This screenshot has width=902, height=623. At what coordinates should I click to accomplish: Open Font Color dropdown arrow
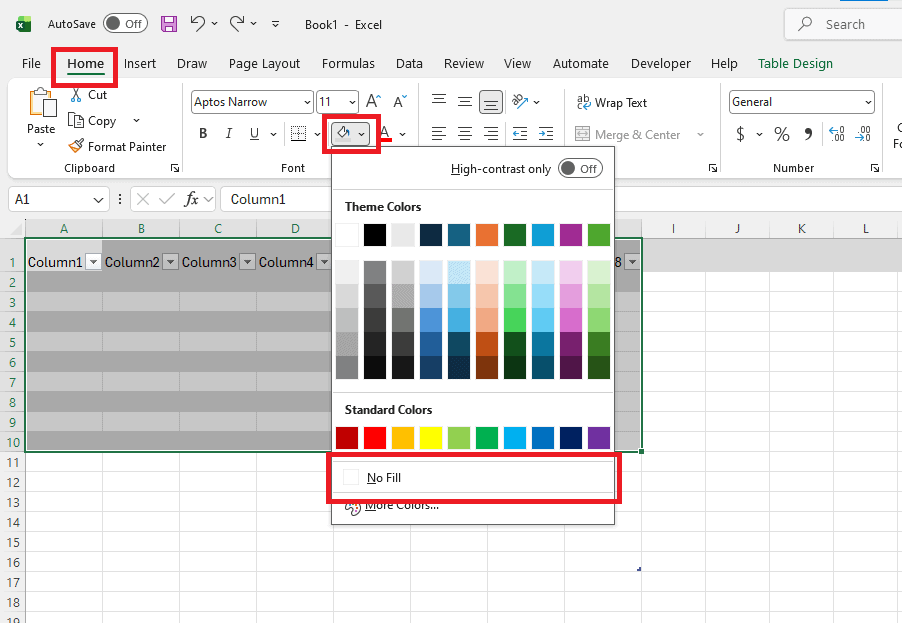[402, 134]
